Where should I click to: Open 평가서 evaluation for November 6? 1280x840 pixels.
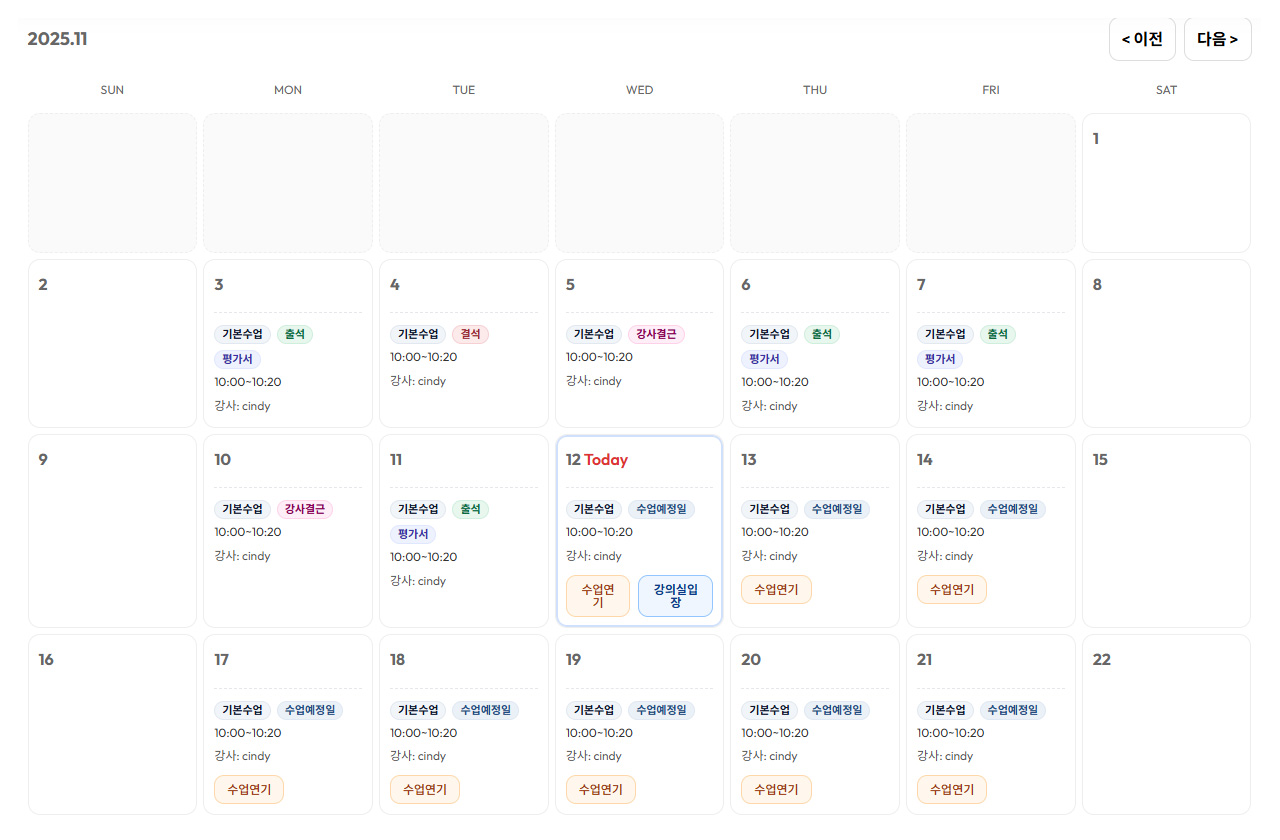tap(764, 359)
